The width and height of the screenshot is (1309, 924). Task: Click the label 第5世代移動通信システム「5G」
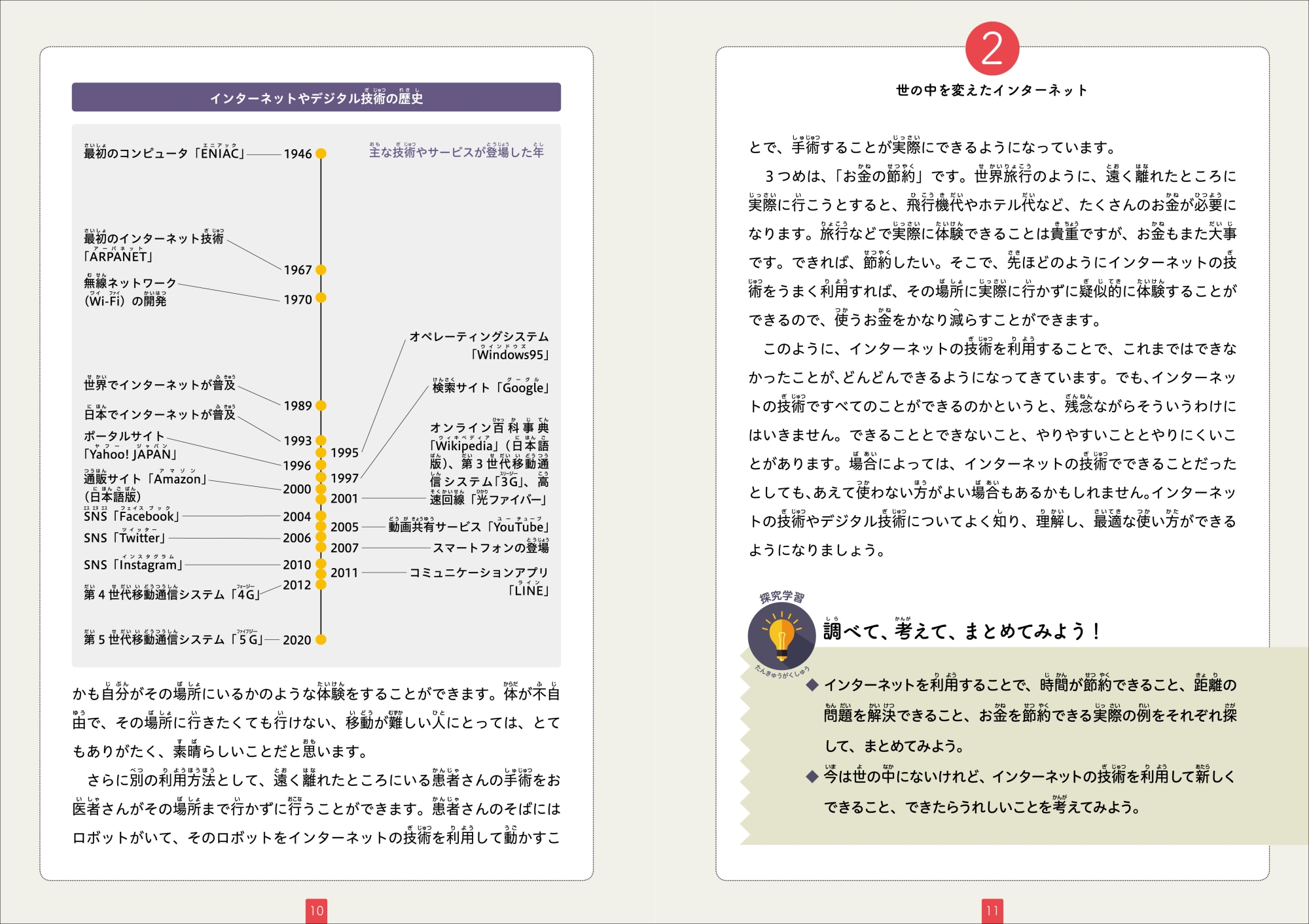pyautogui.click(x=173, y=638)
